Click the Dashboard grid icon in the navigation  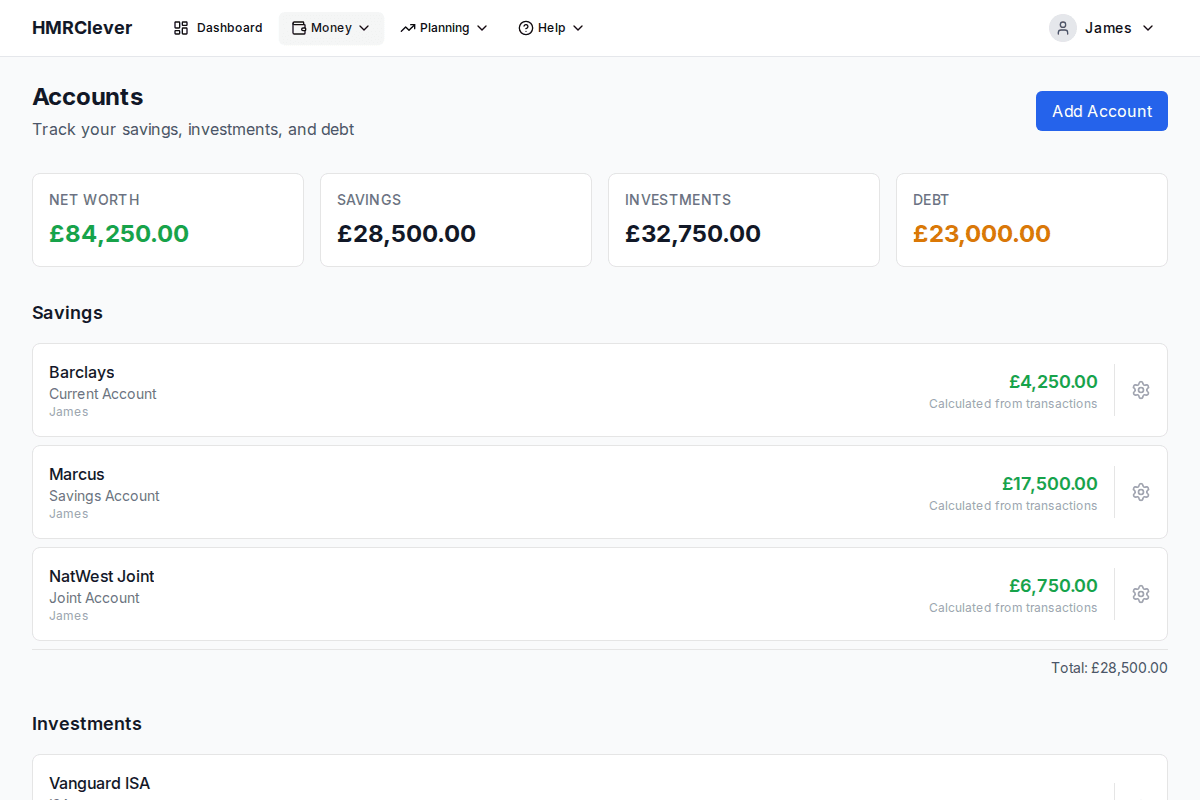pyautogui.click(x=181, y=27)
